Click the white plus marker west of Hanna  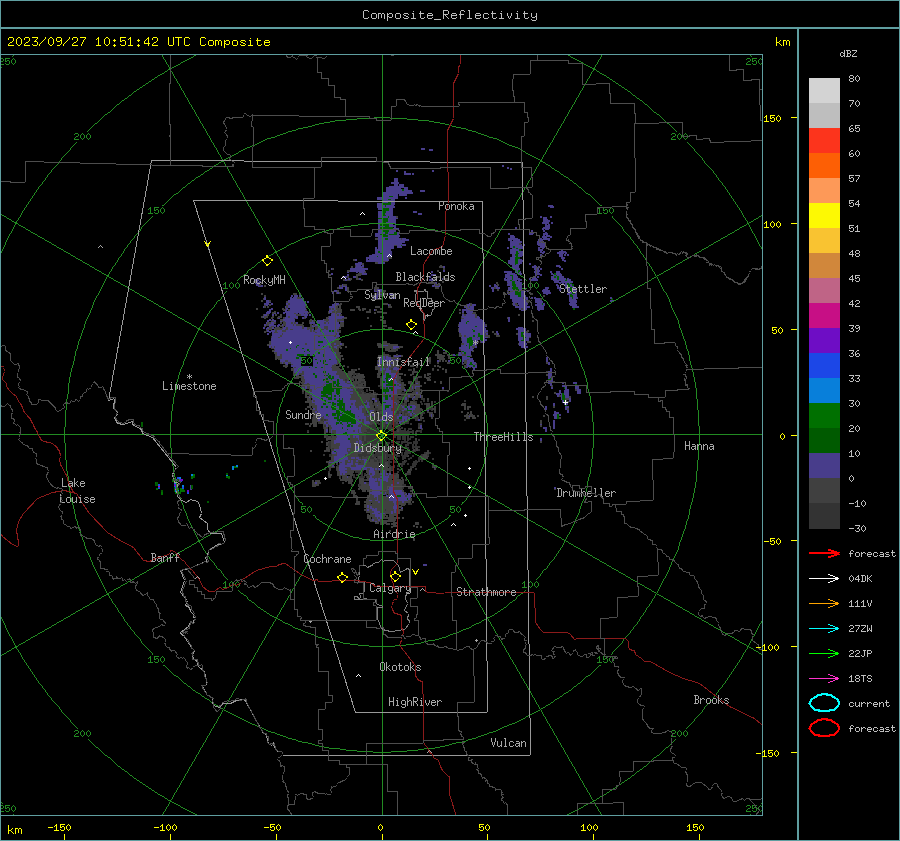(x=565, y=402)
